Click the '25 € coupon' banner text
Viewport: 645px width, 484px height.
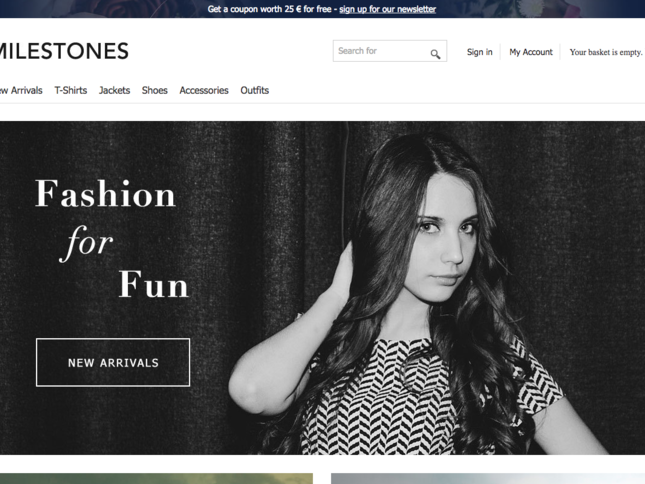coord(270,9)
